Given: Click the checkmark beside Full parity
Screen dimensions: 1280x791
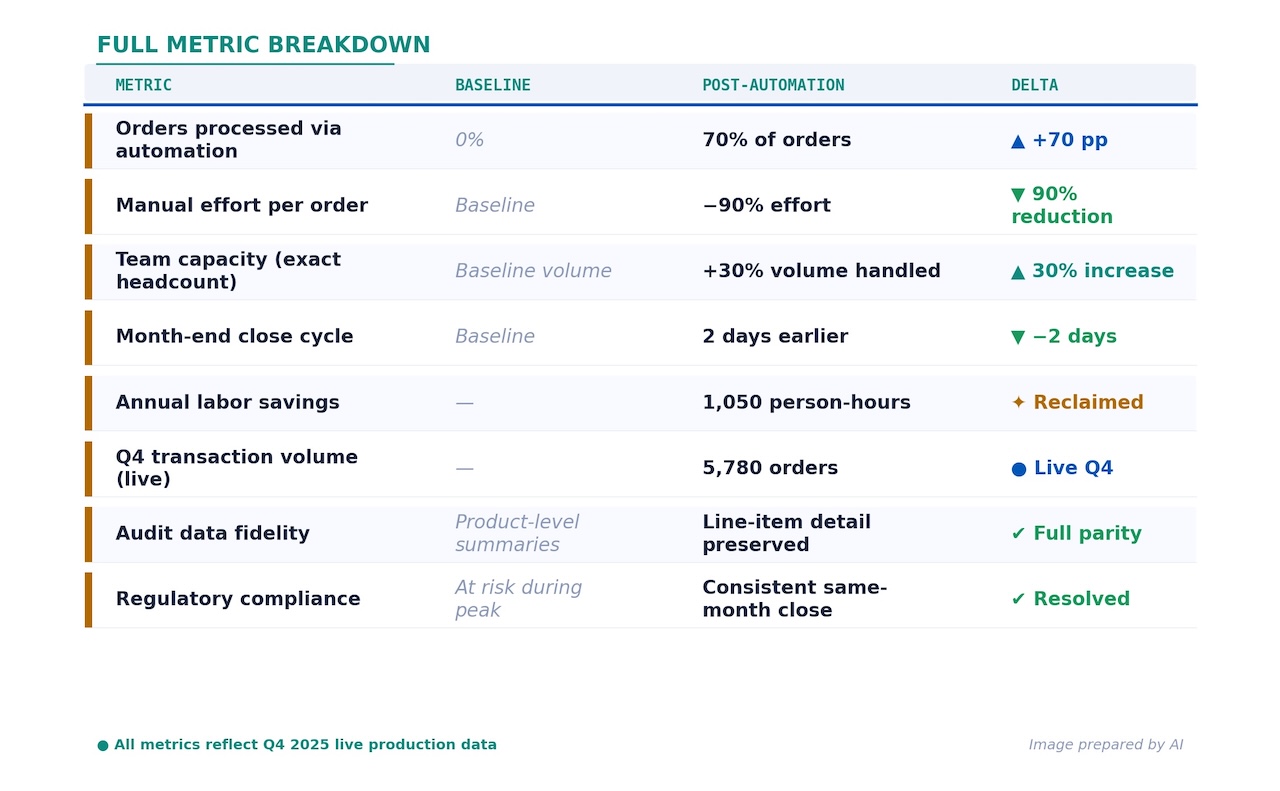Looking at the screenshot, I should pos(1018,534).
